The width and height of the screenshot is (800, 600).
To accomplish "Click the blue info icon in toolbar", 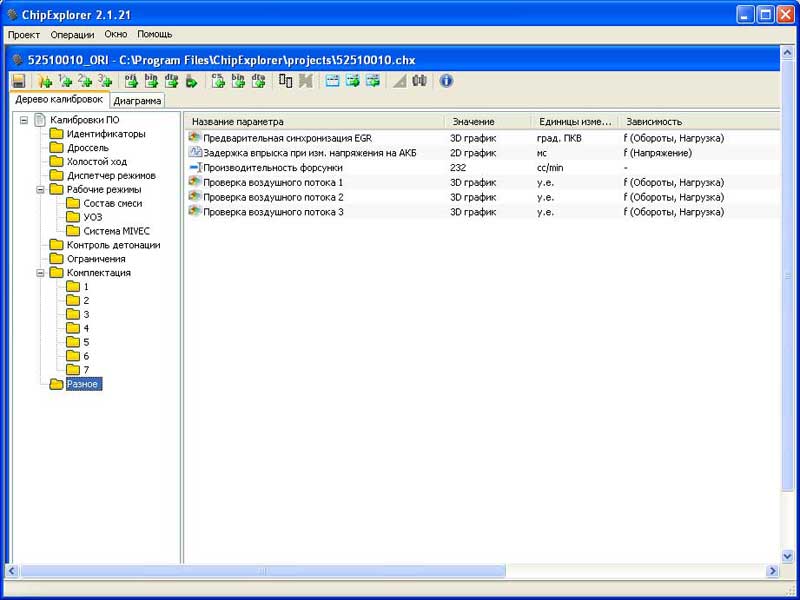I will pos(446,81).
